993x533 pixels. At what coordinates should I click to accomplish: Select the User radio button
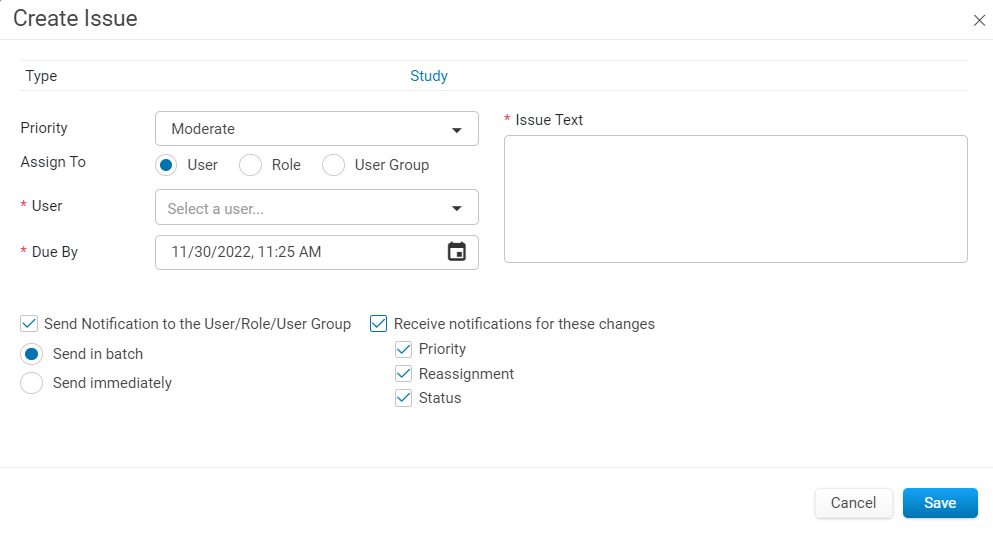click(x=166, y=165)
